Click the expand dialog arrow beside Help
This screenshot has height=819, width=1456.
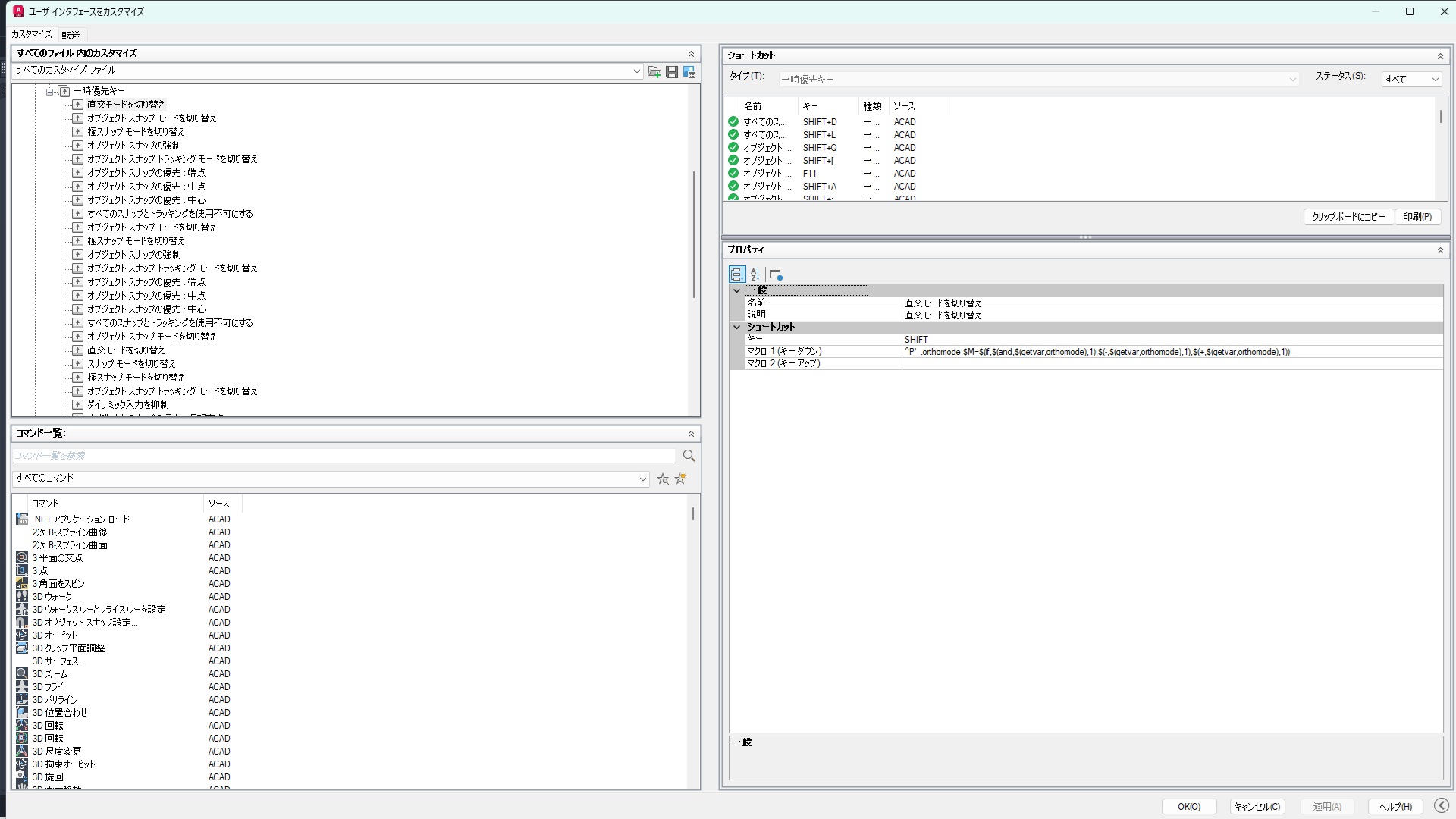pos(1442,805)
